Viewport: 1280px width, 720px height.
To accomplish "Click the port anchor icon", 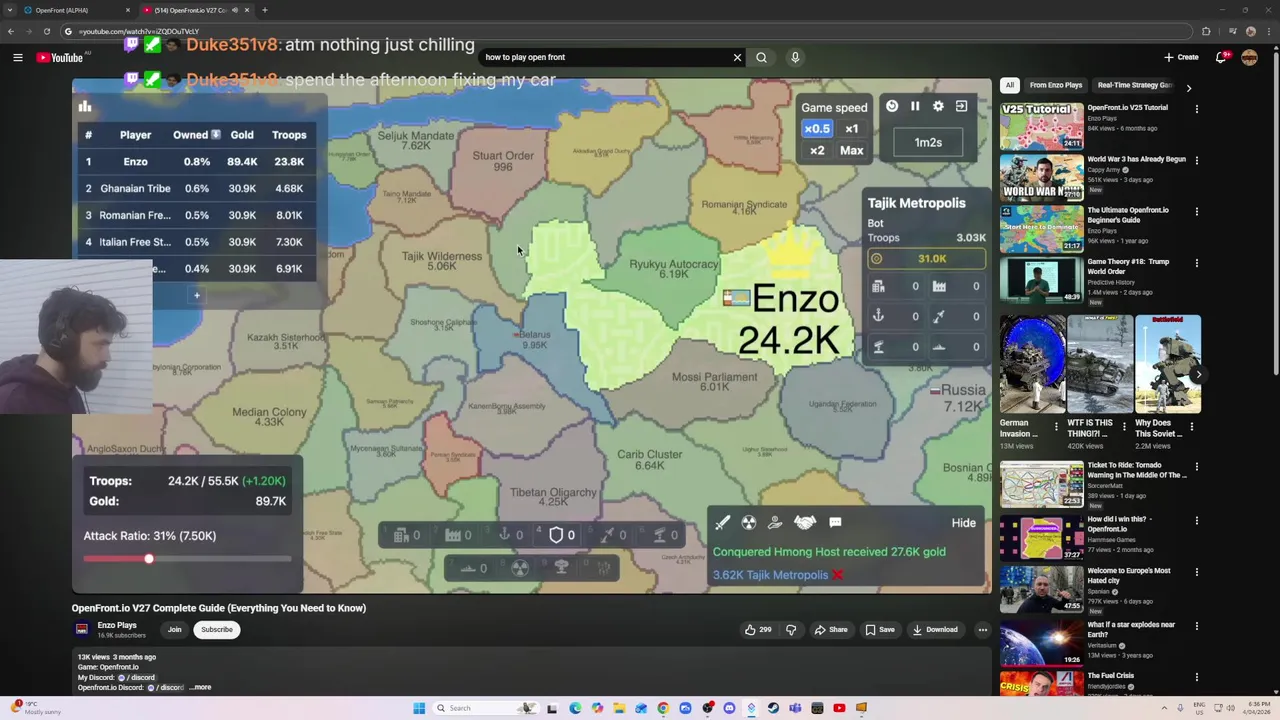I will click(x=878, y=317).
